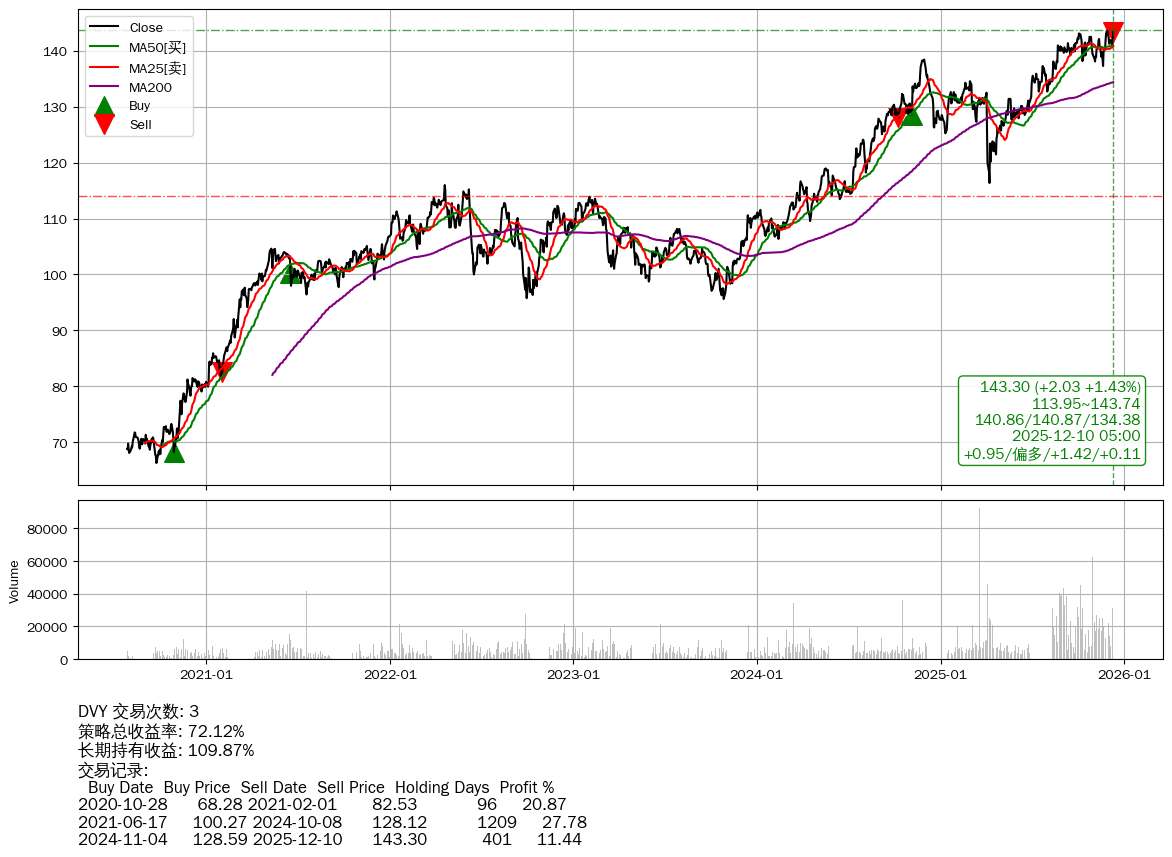
Task: Click the MA50[买] legend label
Action: pos(157,48)
